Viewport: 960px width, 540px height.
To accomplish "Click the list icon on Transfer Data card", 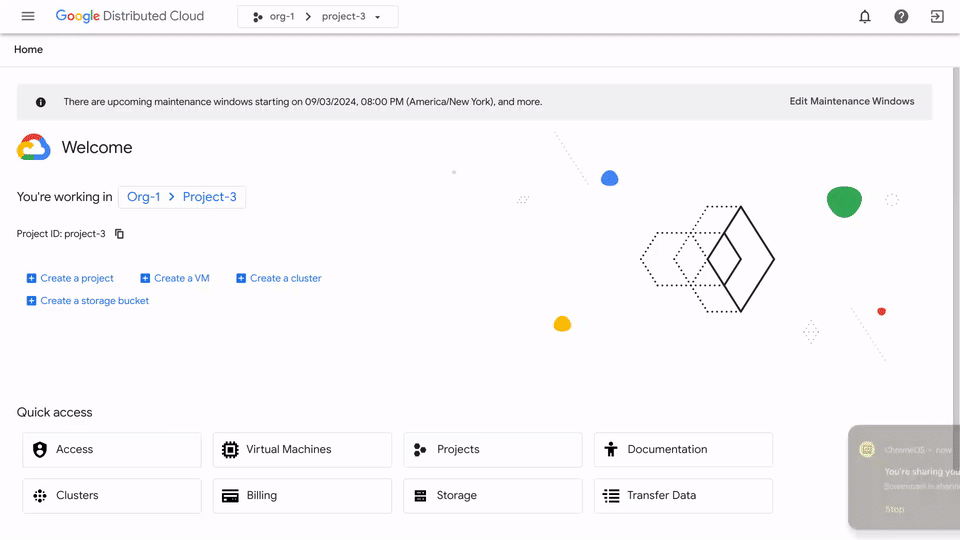I will [611, 496].
